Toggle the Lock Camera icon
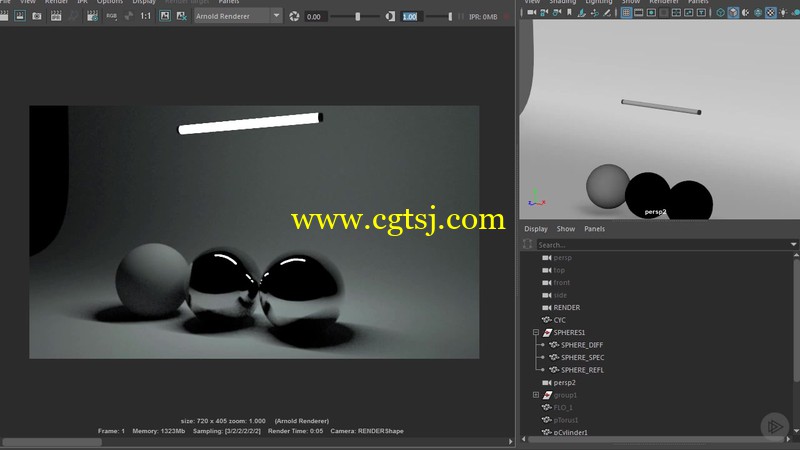This screenshot has height=450, width=800. (x=544, y=13)
